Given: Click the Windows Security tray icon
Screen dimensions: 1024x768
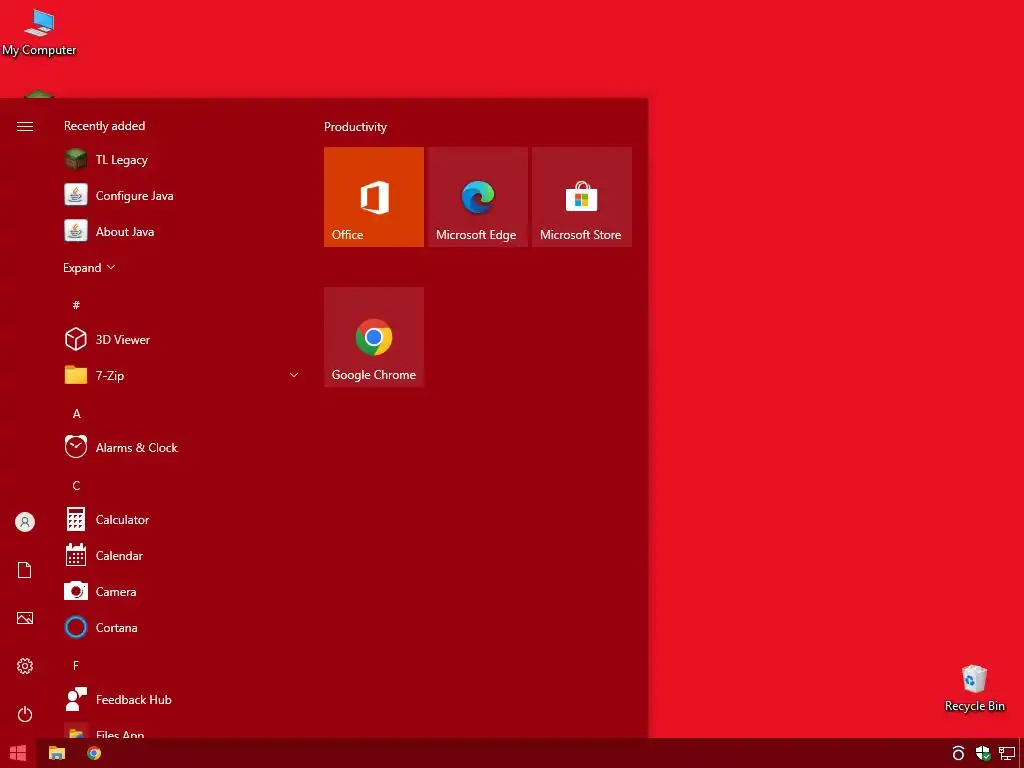Looking at the screenshot, I should tap(983, 753).
